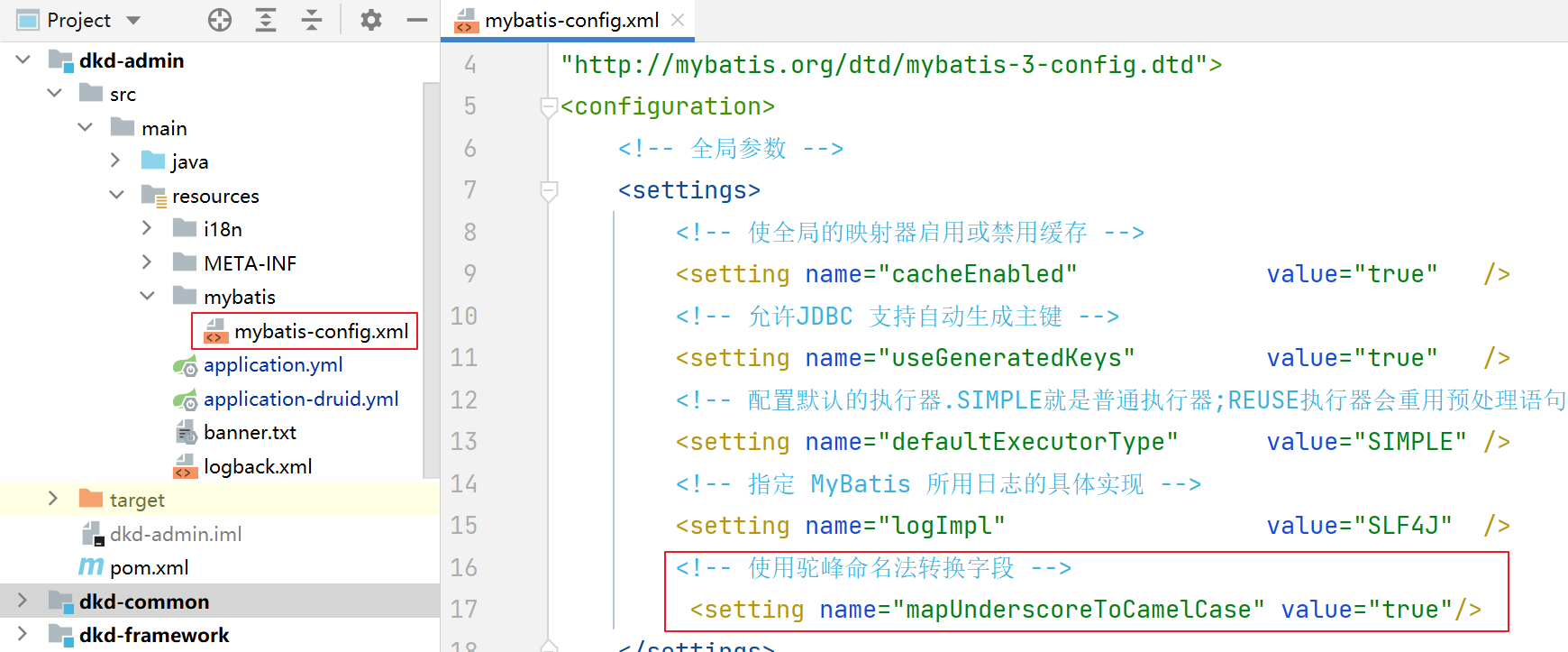Fold the settings tag in gutter
1568x652 pixels.
(x=549, y=190)
